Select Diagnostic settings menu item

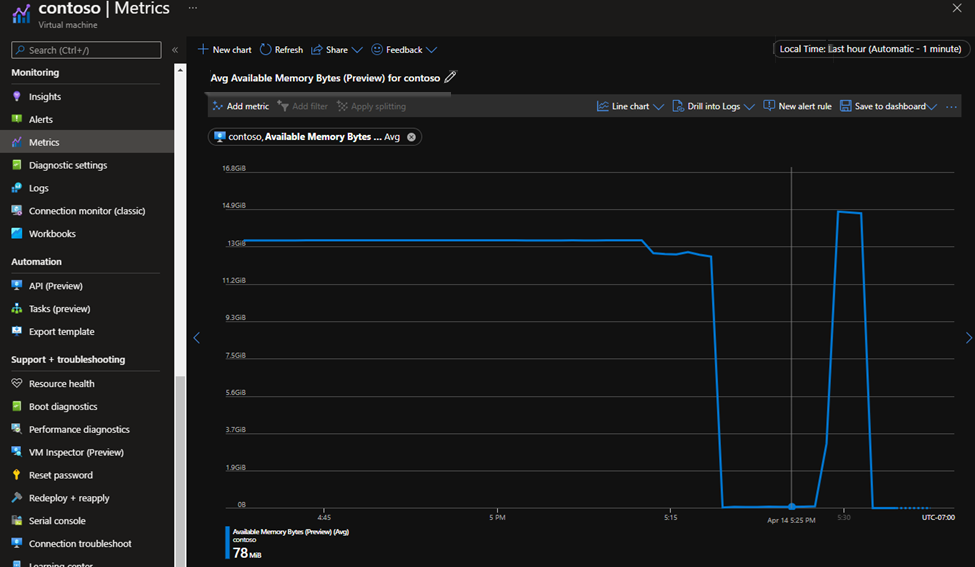pos(68,165)
